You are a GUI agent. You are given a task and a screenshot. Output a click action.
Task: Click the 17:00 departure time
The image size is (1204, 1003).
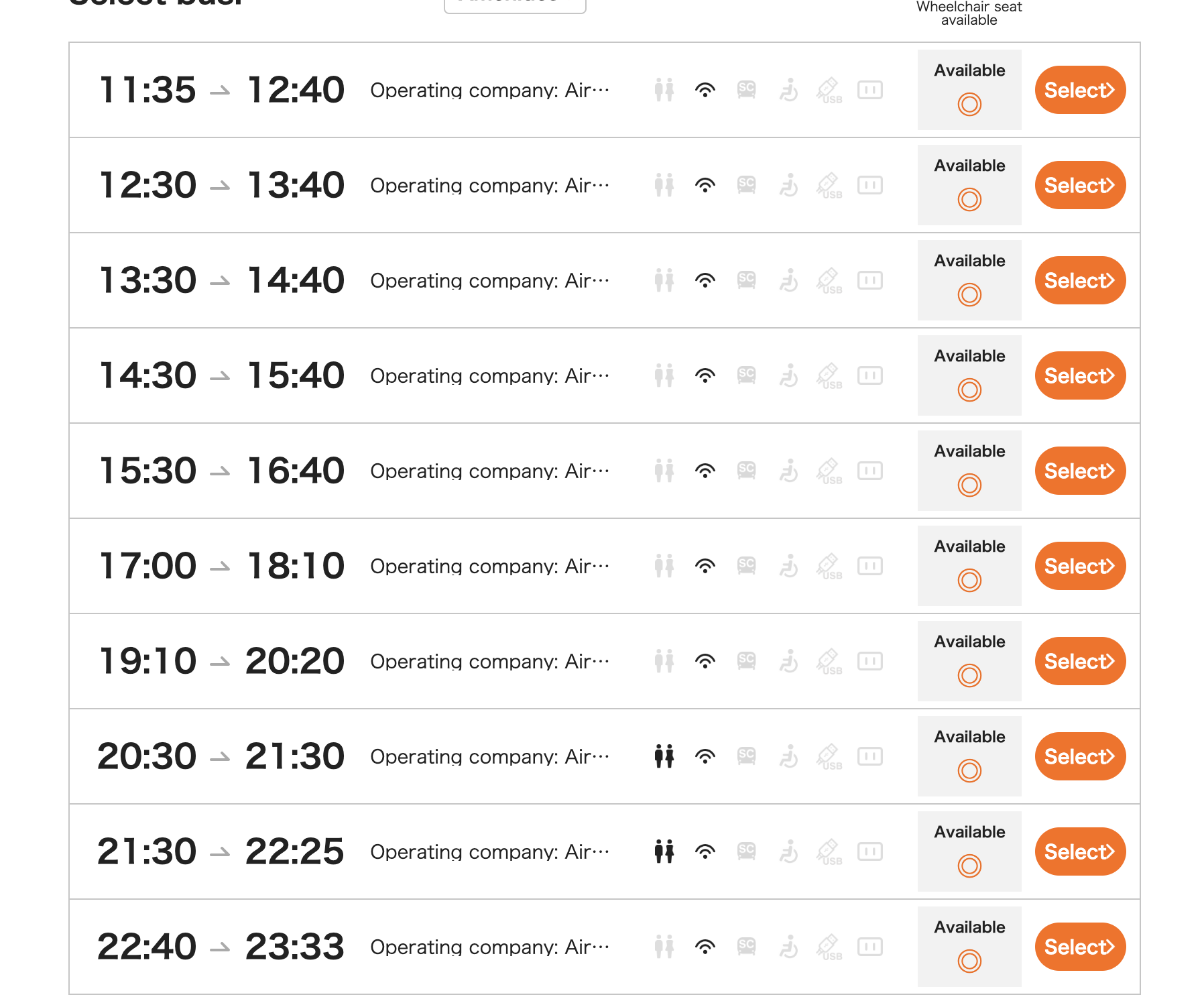[x=147, y=566]
